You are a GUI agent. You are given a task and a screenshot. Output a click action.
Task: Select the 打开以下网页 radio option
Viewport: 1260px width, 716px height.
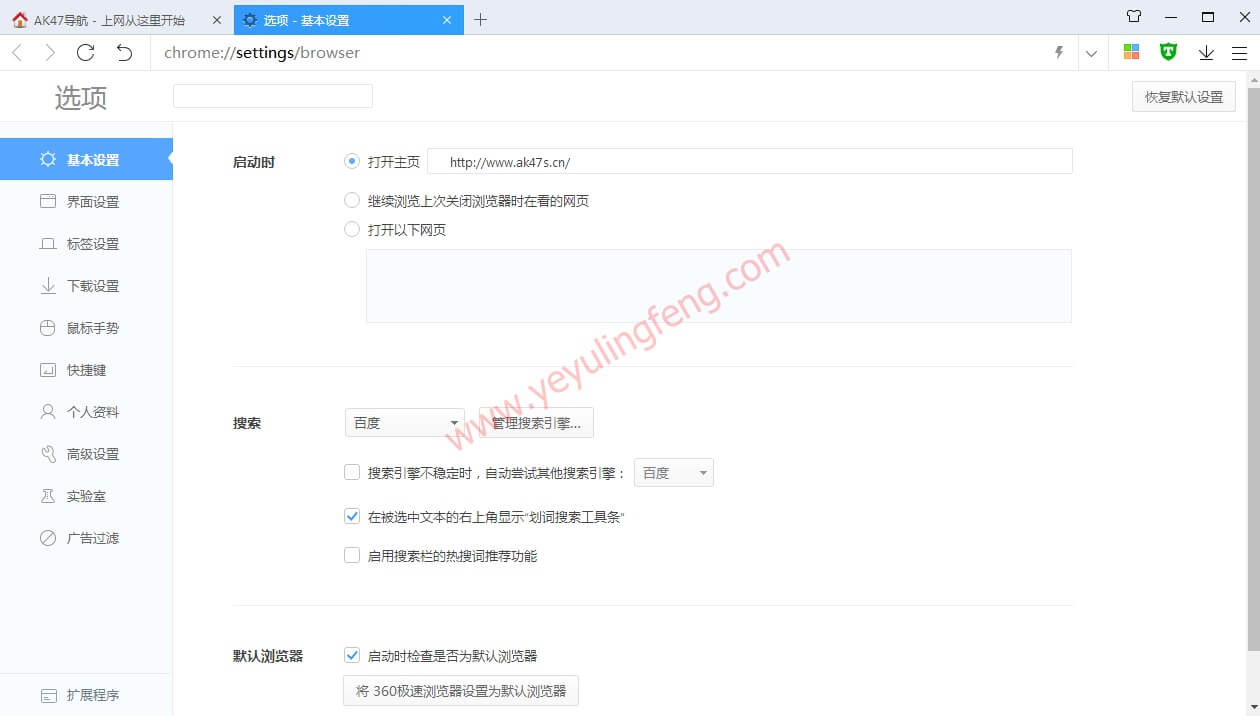pyautogui.click(x=352, y=230)
